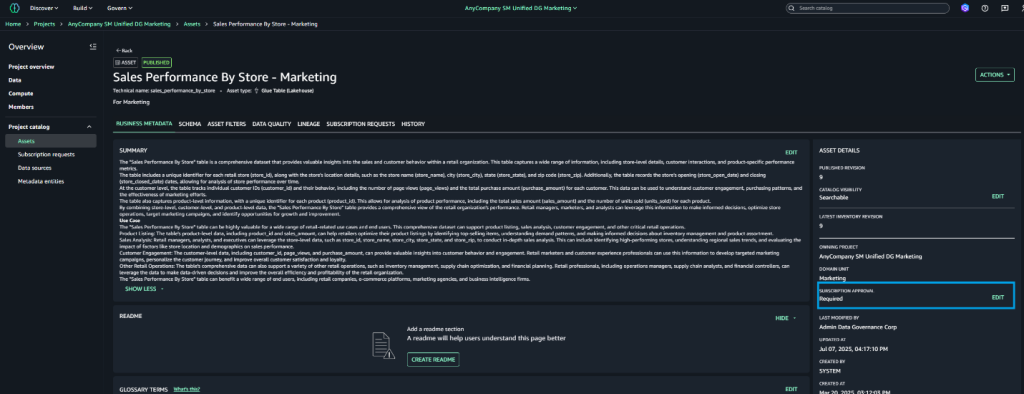Screen dimensions: 1024x394
Task: Click the brain logo in top bar
Action: coord(14,8)
